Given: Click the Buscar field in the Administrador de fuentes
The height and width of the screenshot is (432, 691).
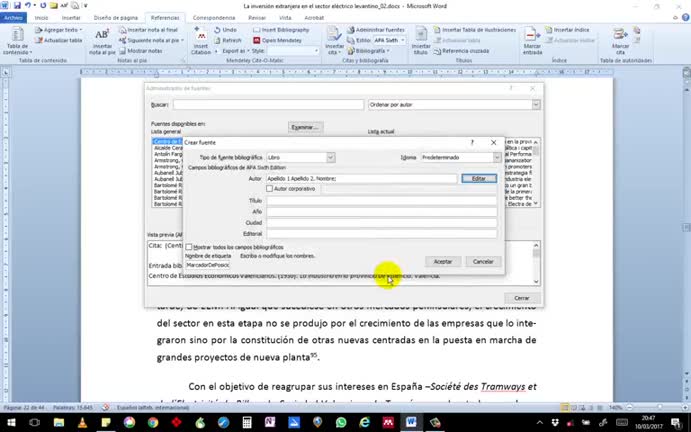Looking at the screenshot, I should click(268, 105).
